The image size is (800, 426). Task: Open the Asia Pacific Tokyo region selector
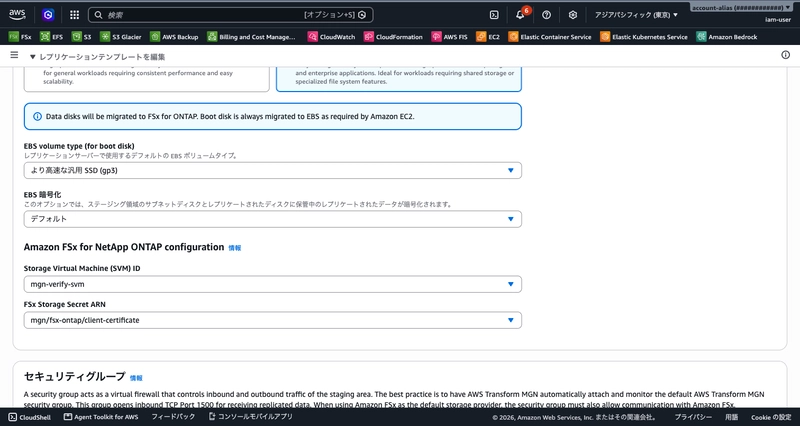click(x=636, y=15)
